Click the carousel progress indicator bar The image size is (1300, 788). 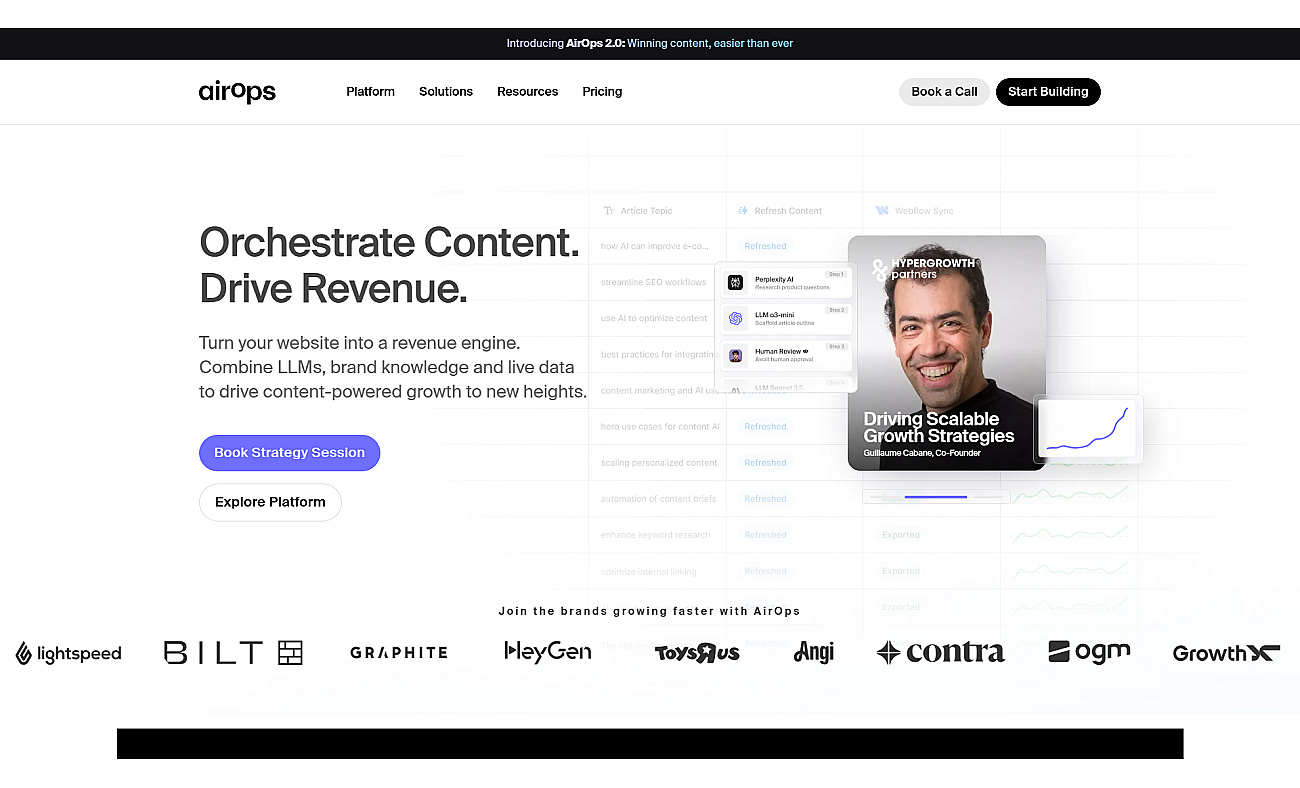pos(936,497)
